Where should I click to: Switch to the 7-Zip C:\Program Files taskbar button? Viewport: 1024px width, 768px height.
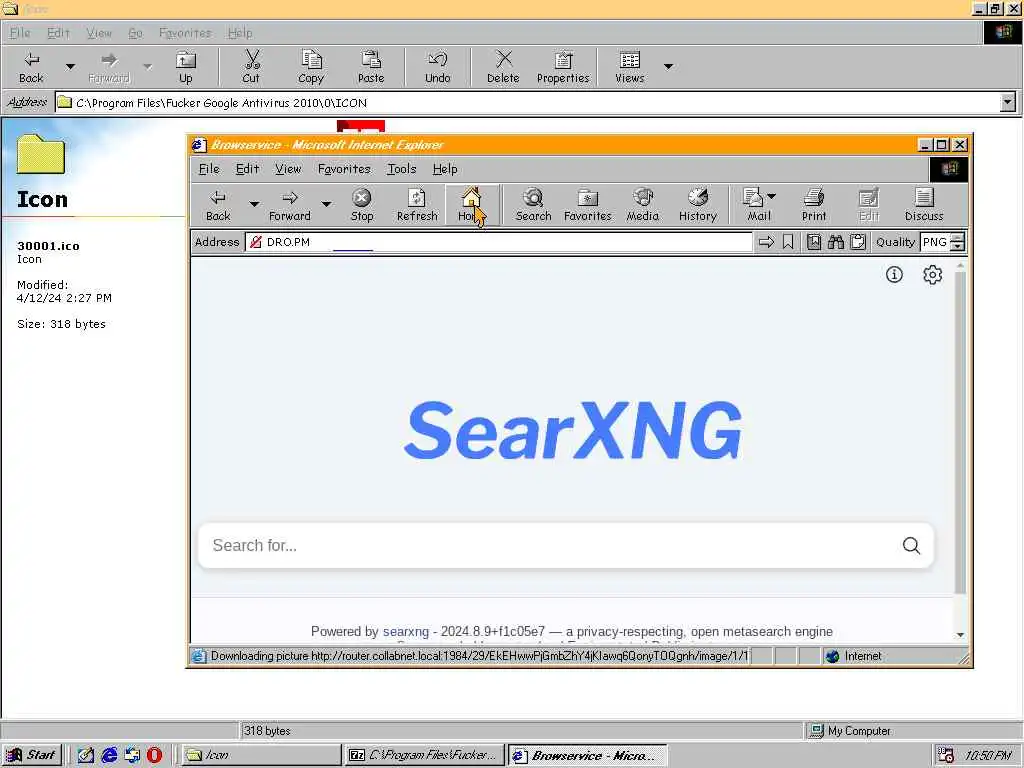pyautogui.click(x=424, y=755)
